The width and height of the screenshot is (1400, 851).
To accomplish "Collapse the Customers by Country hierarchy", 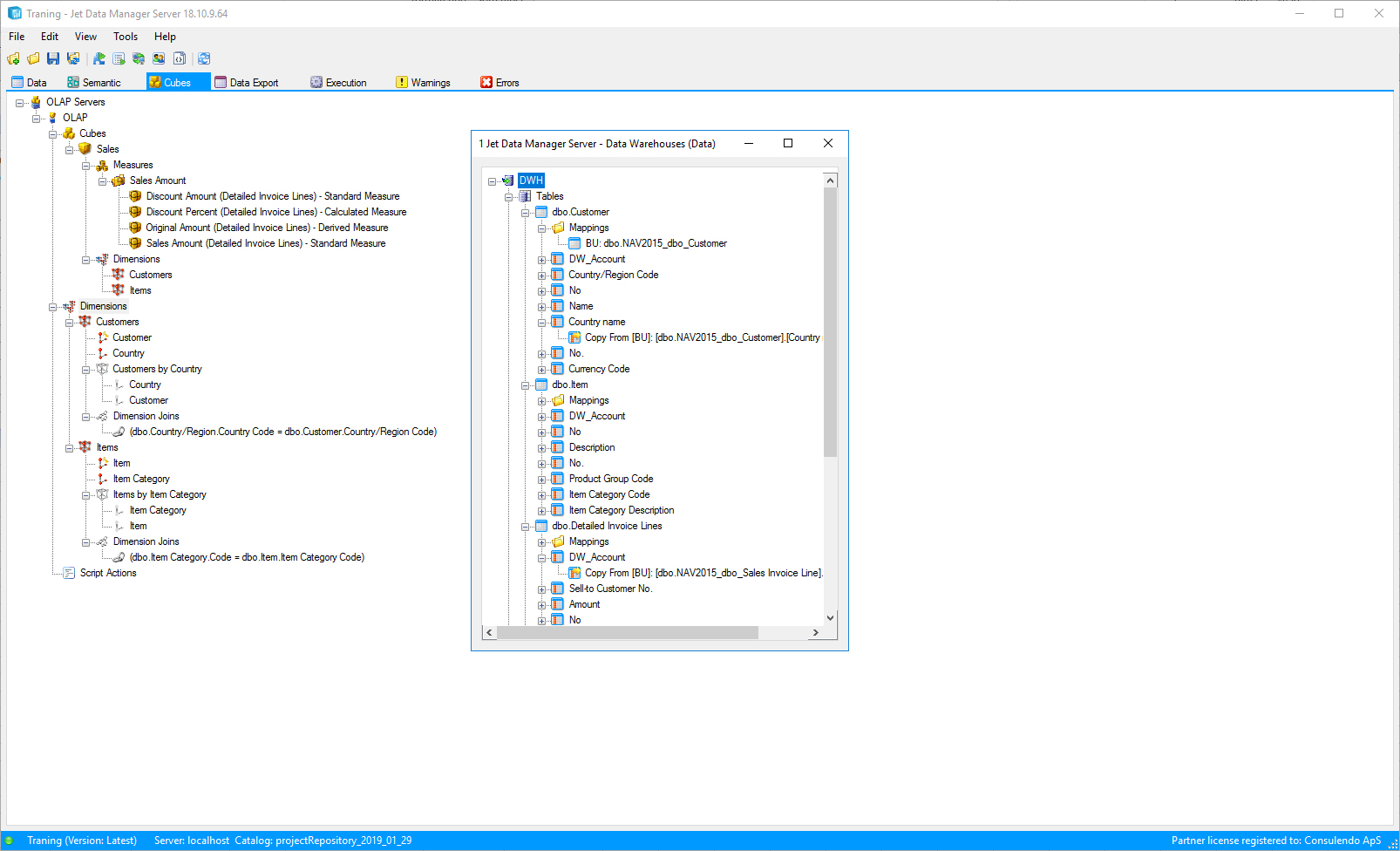I will tap(85, 370).
